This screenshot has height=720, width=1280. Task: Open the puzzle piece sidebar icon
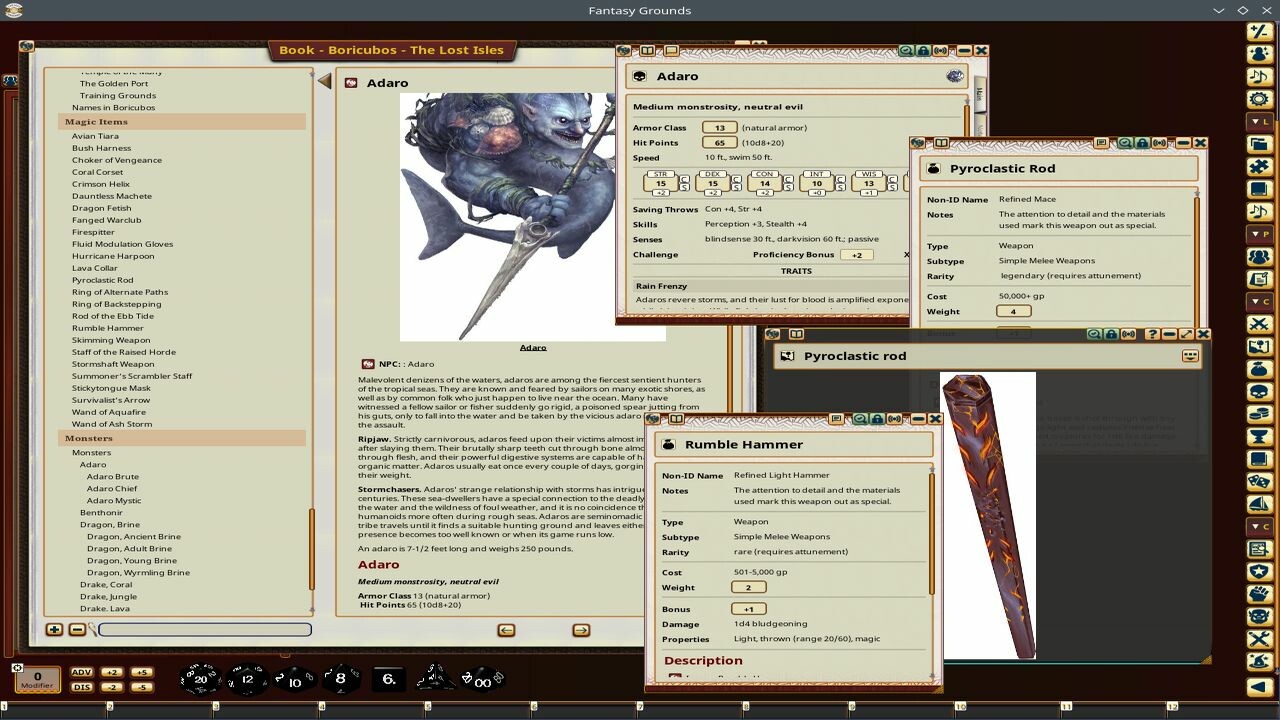1259,166
